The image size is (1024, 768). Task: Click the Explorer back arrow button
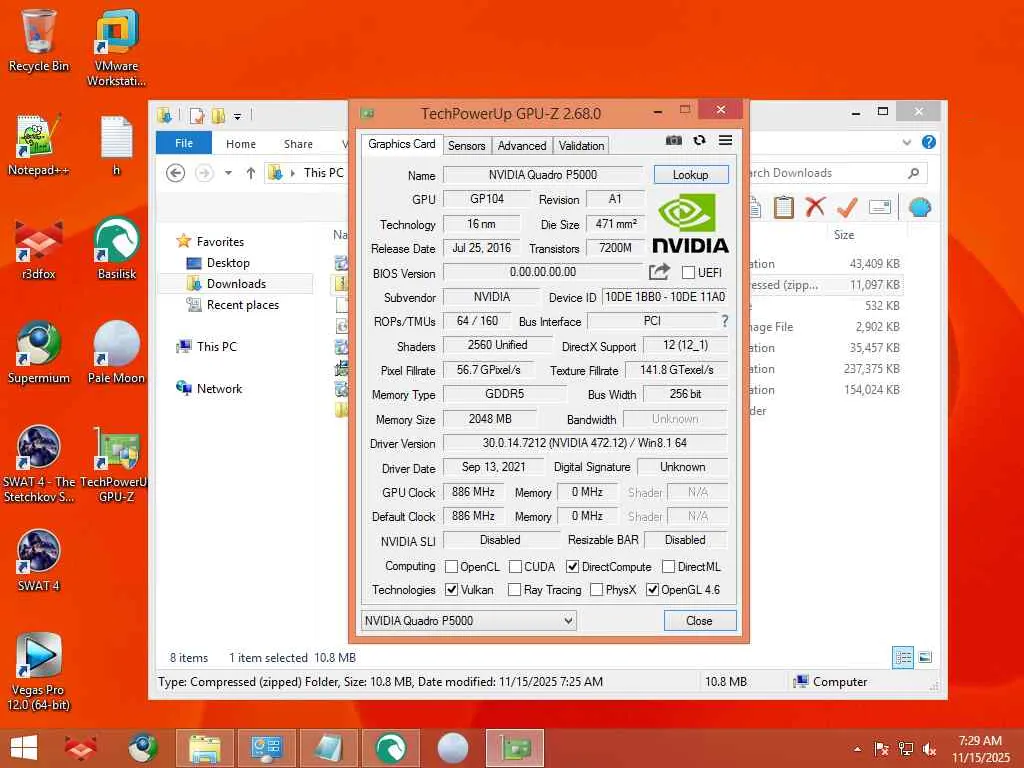point(175,173)
